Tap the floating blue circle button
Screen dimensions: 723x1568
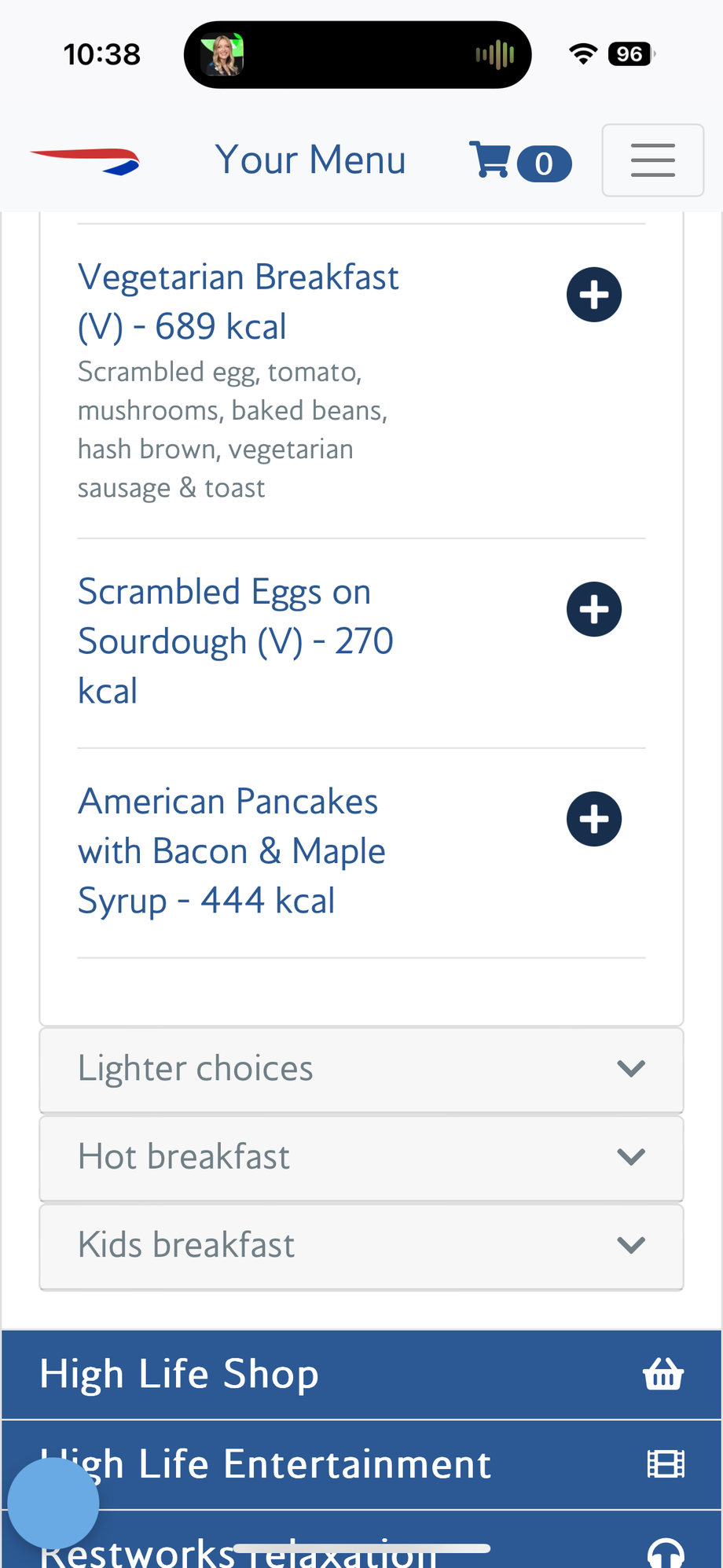(53, 1504)
